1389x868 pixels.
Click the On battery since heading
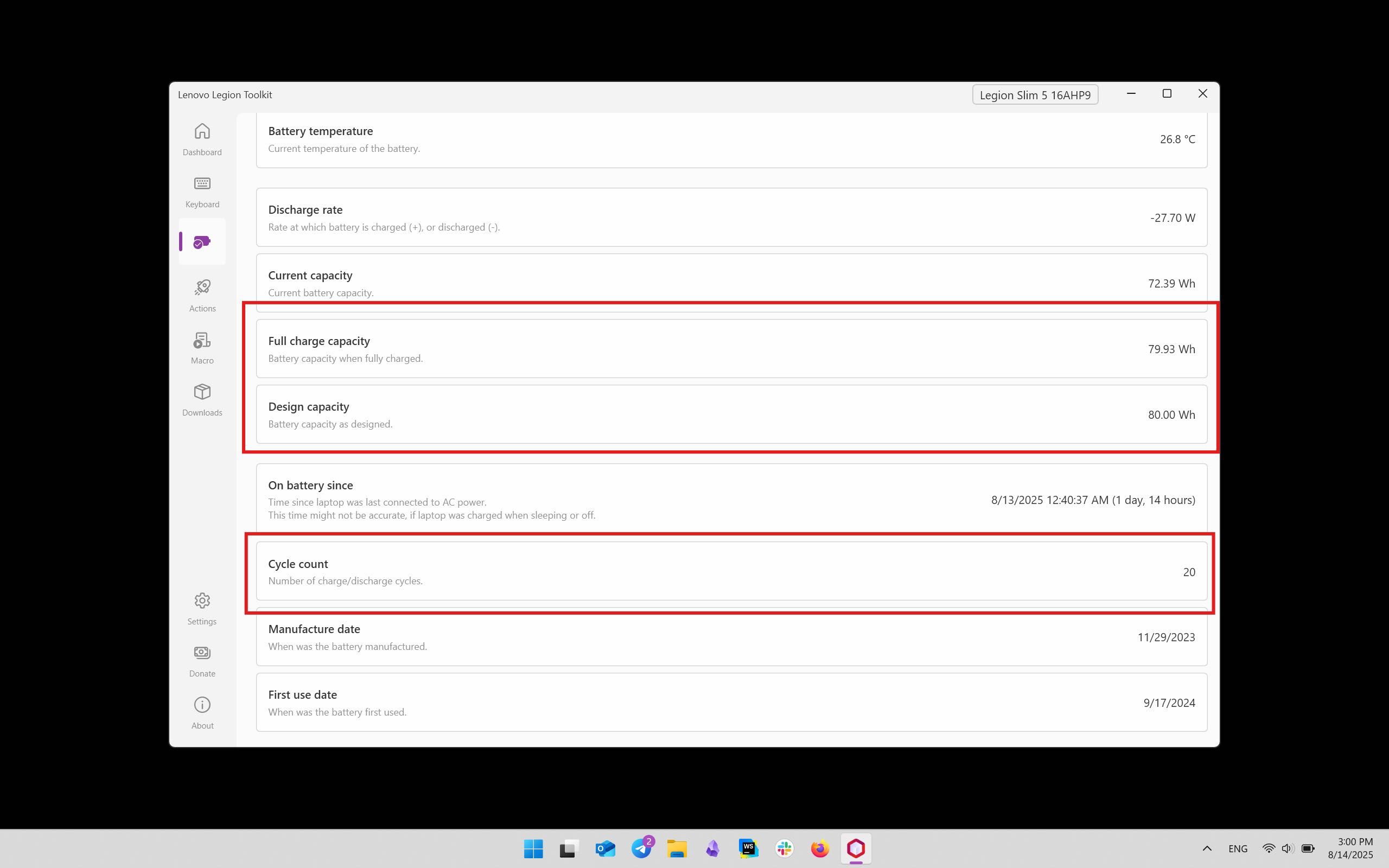point(310,485)
